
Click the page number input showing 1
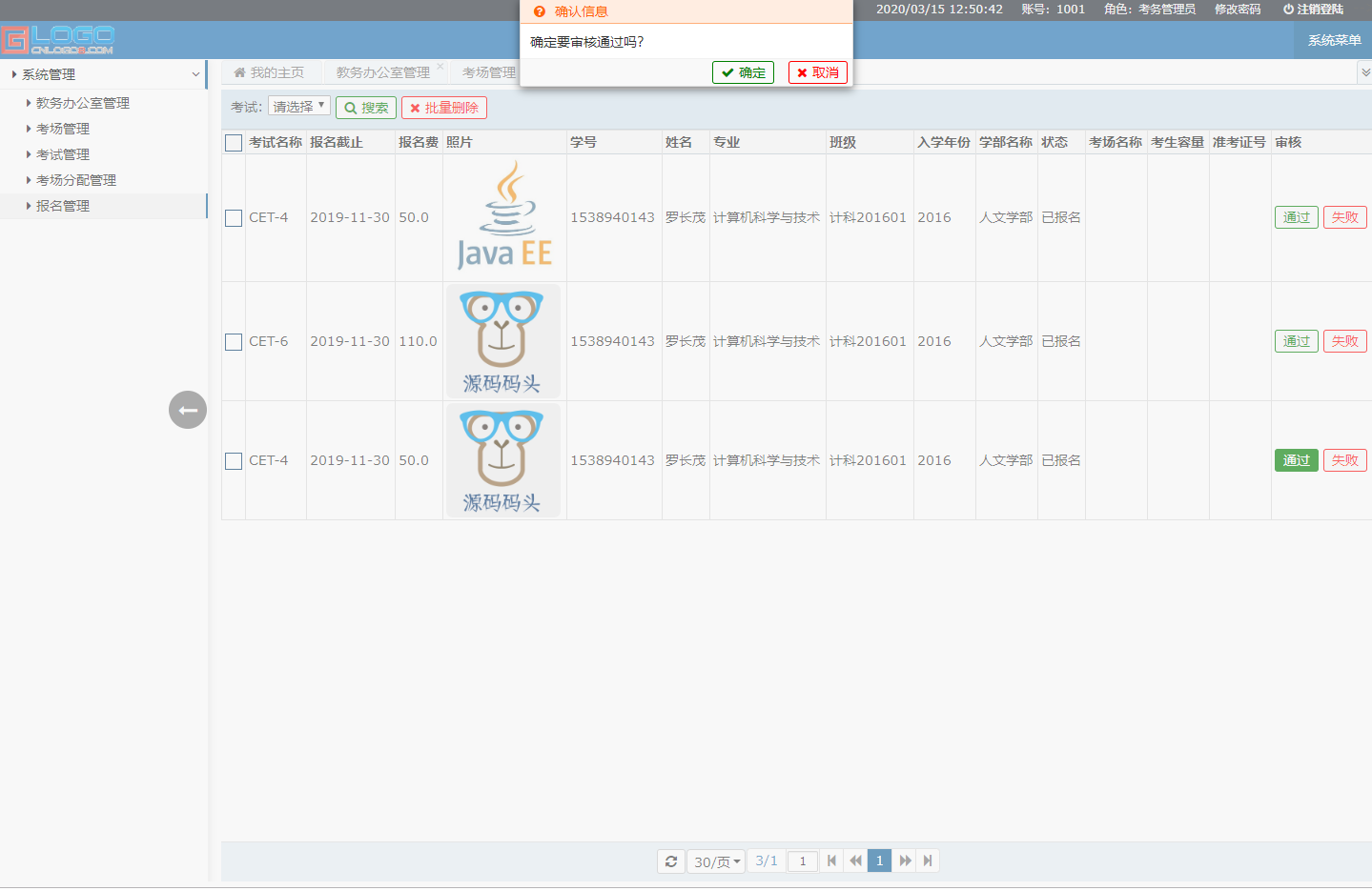pyautogui.click(x=802, y=861)
